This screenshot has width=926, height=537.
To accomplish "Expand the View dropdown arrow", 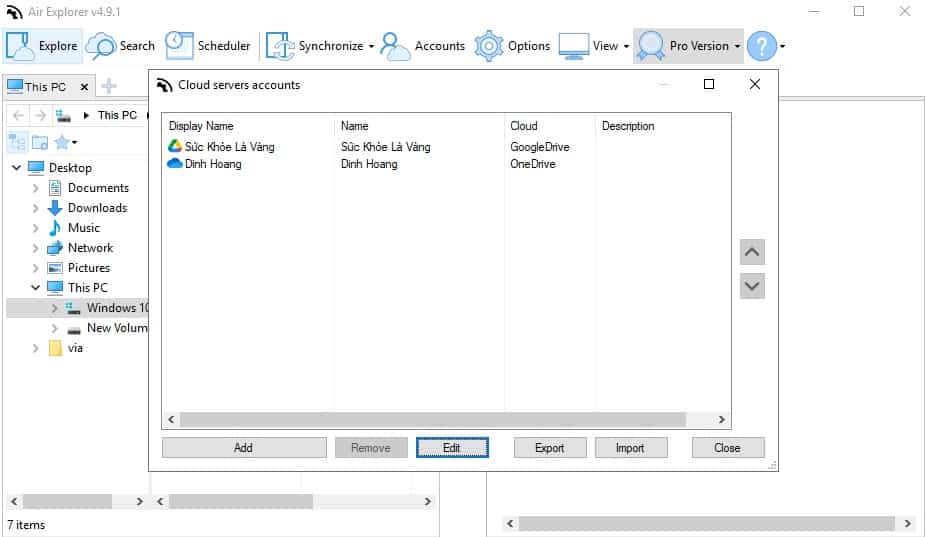I will pos(626,46).
